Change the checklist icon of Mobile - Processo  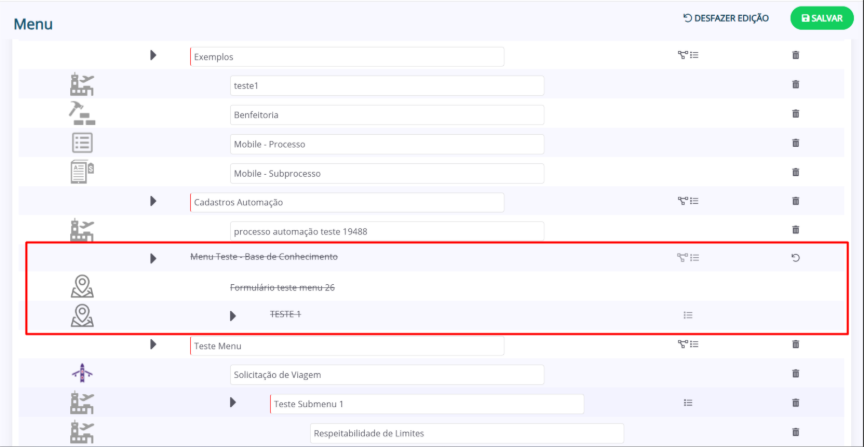point(82,143)
